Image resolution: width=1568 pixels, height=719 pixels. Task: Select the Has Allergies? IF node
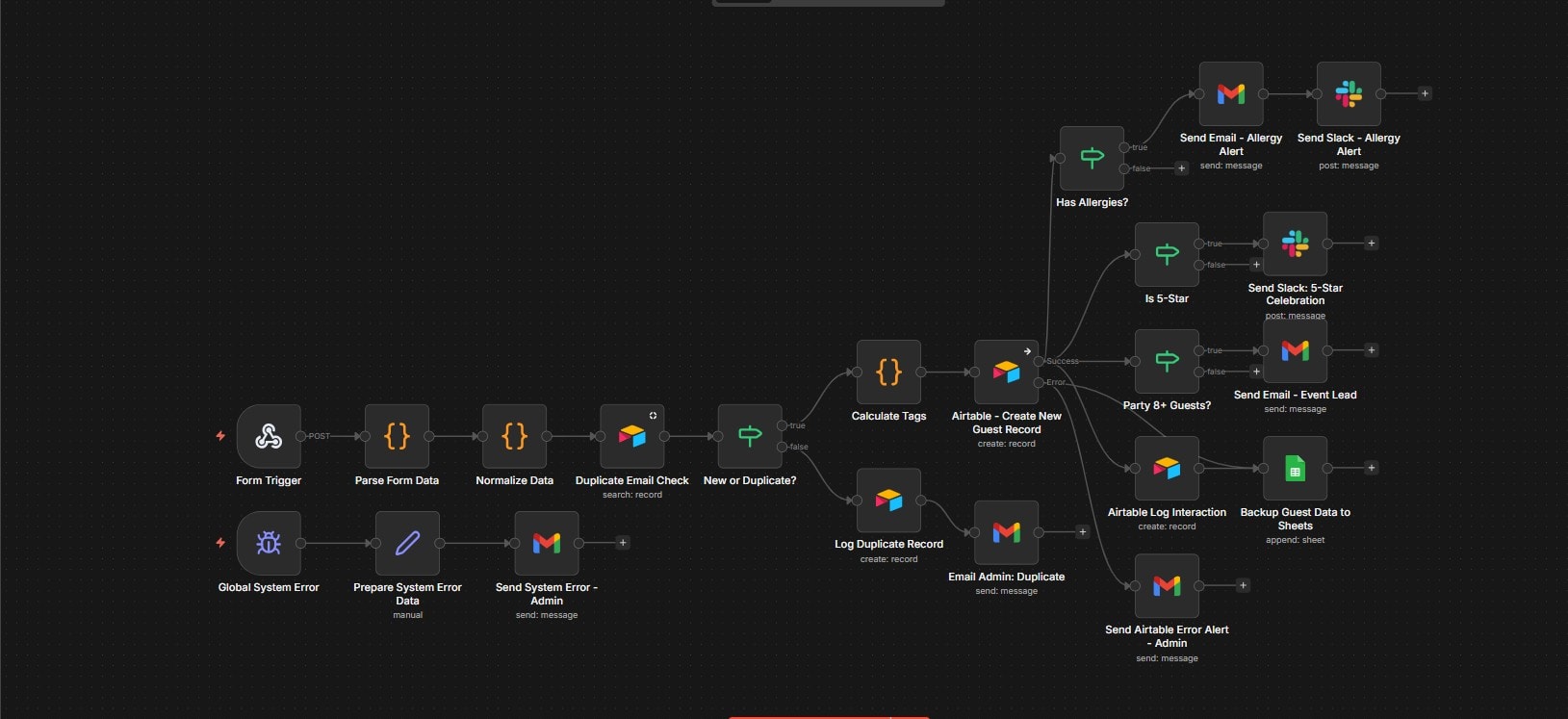click(1092, 158)
